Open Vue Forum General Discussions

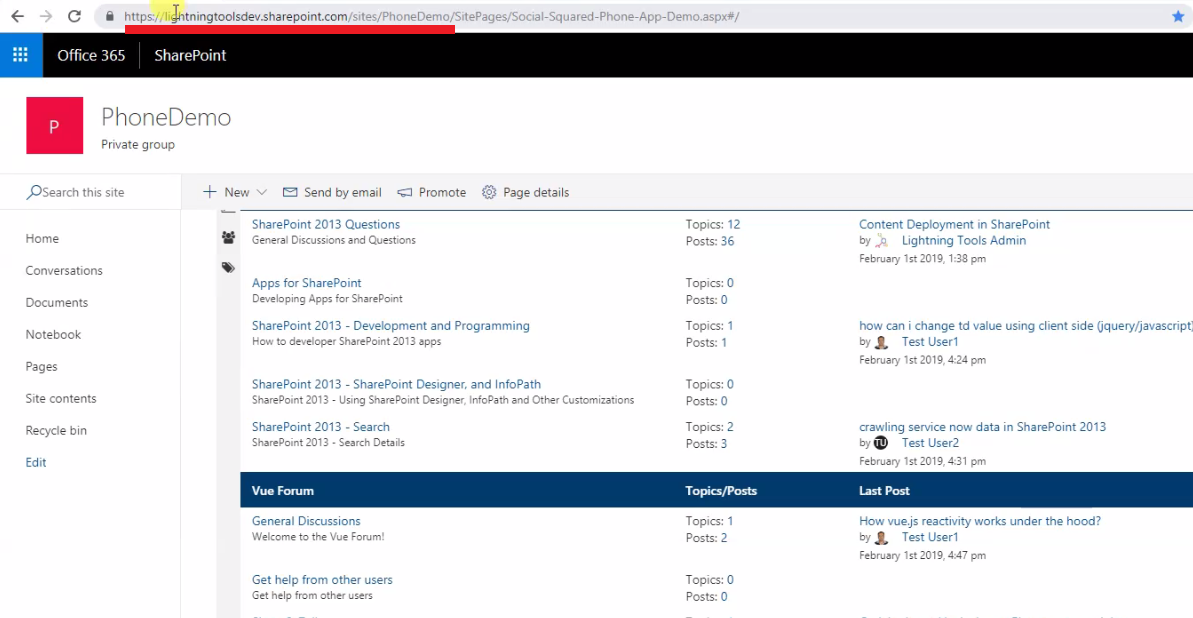click(x=306, y=521)
